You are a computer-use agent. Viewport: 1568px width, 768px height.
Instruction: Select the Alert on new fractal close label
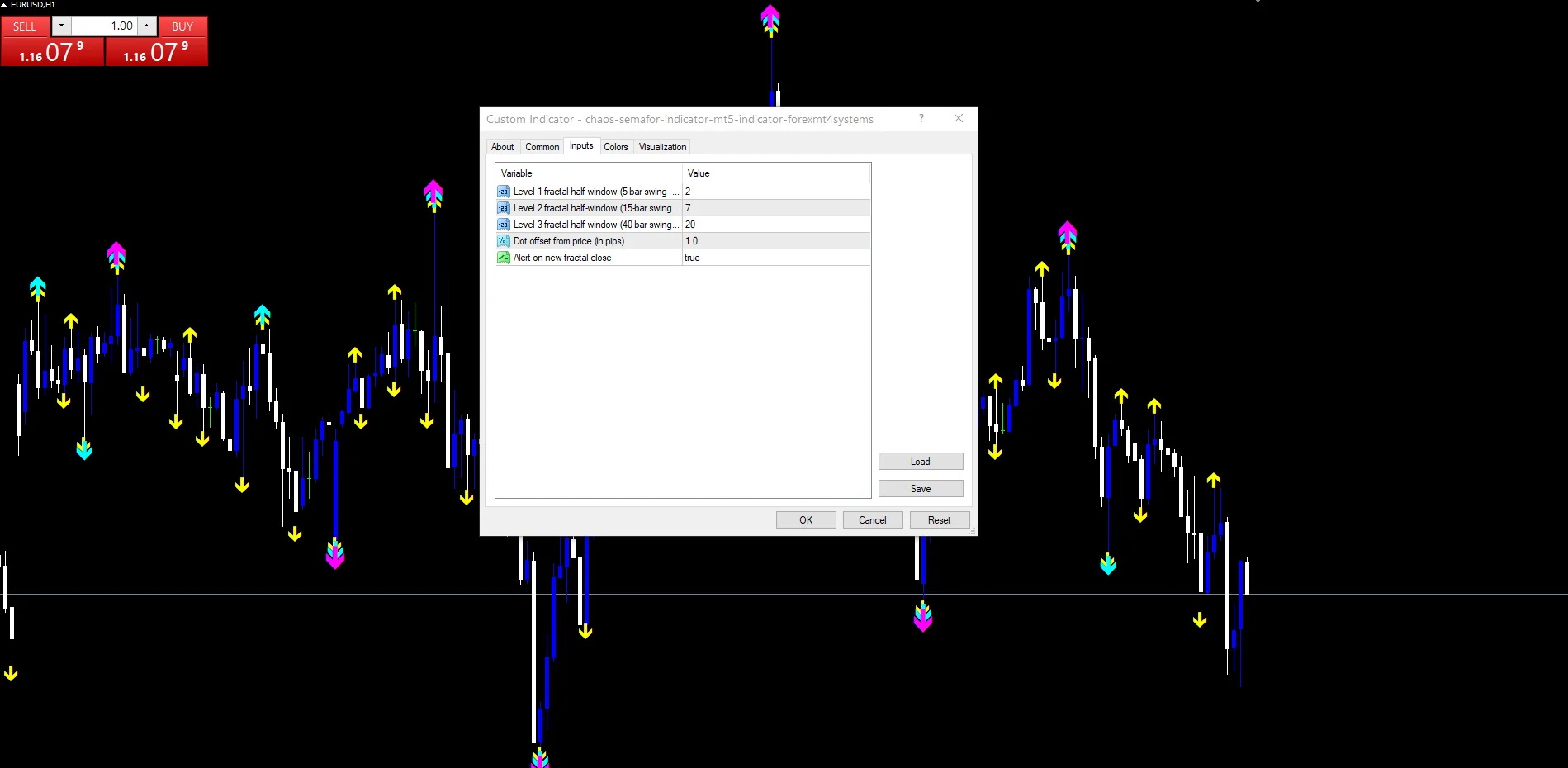(562, 258)
